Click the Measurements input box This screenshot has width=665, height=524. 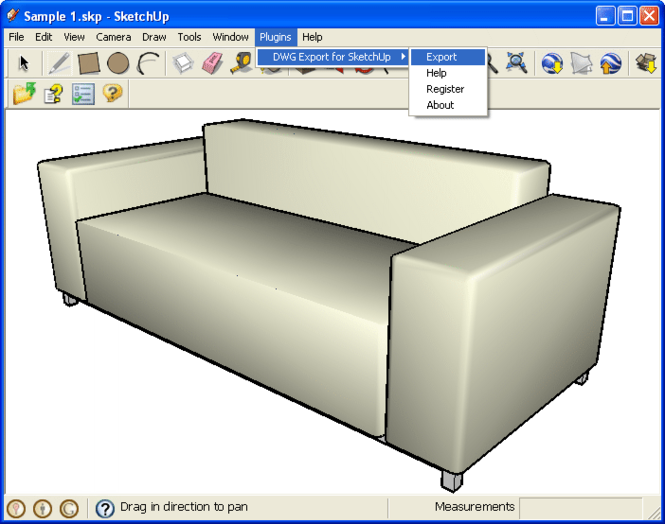pos(581,507)
